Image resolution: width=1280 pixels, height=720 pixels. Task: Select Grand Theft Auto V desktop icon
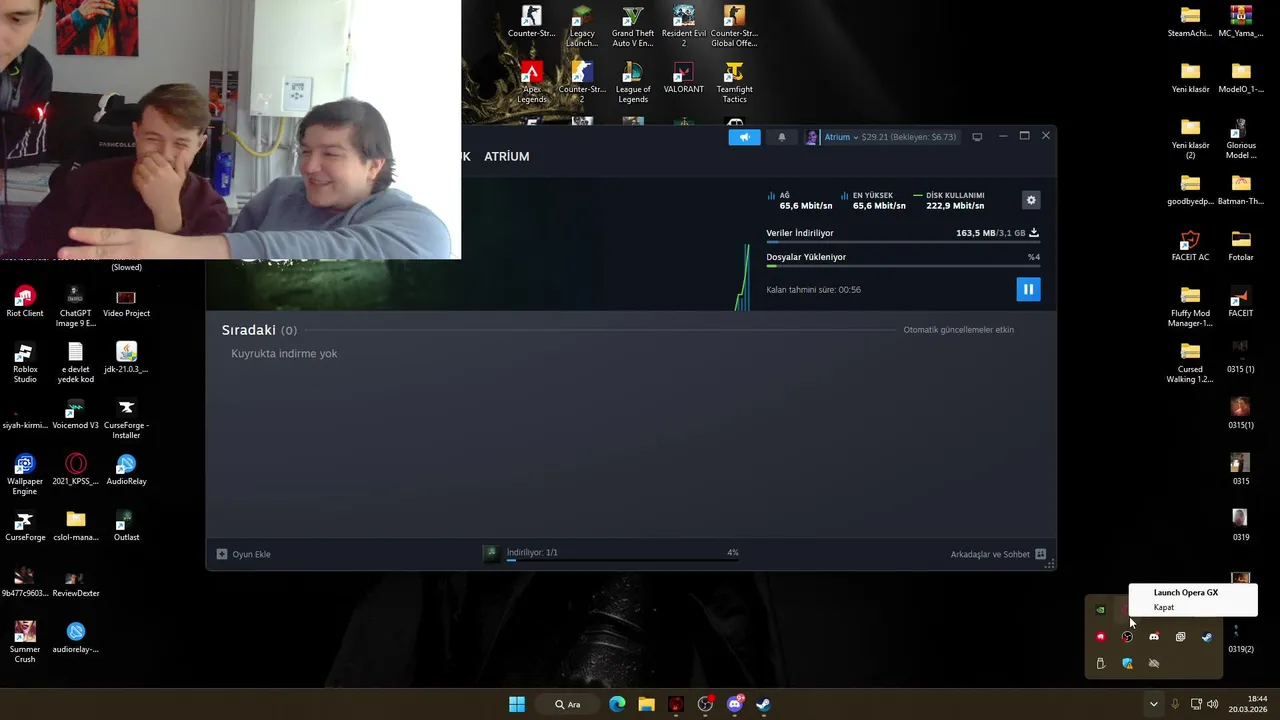(633, 27)
